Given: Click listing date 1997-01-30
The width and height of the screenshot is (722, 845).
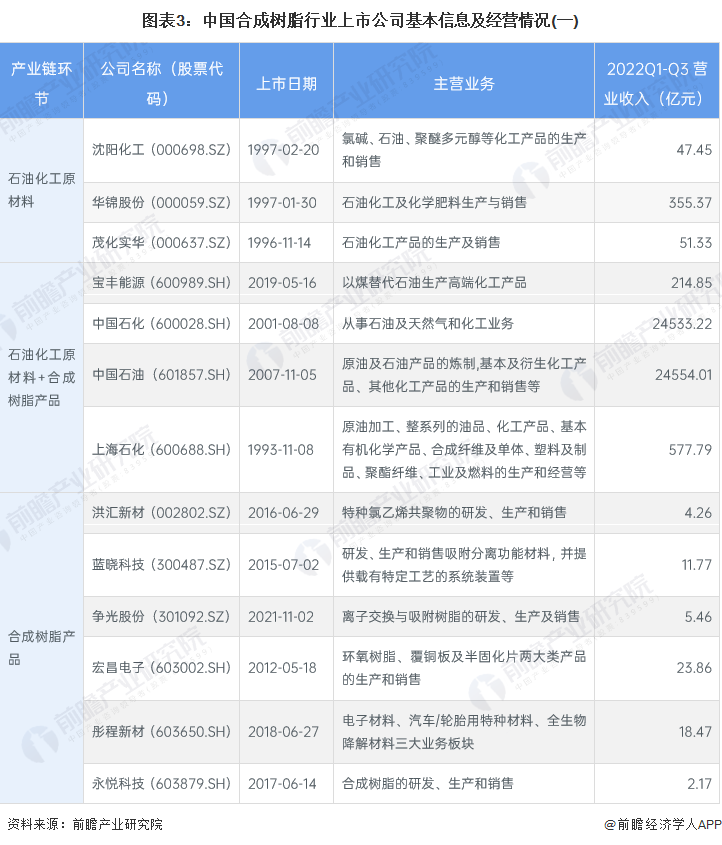Looking at the screenshot, I should 282,203.
